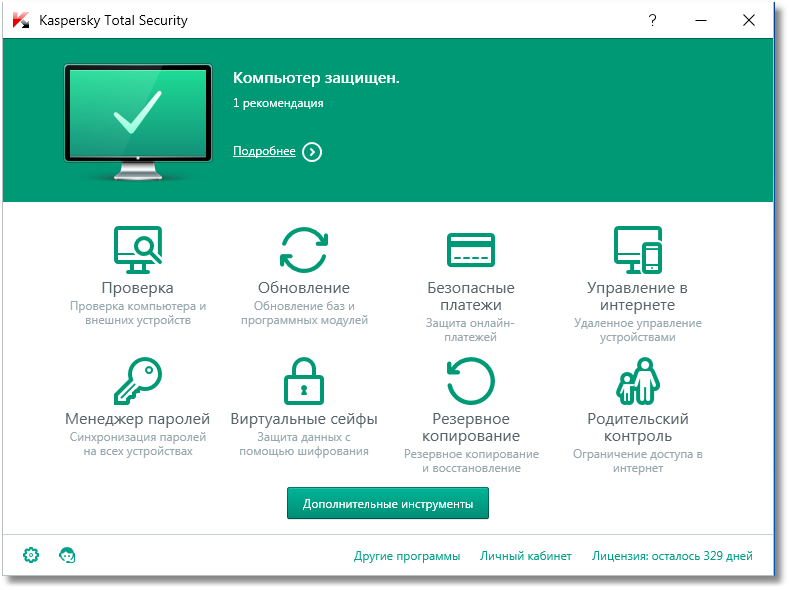Open Менеджер паролей key icon
Screen dimensions: 789x590
[x=138, y=381]
